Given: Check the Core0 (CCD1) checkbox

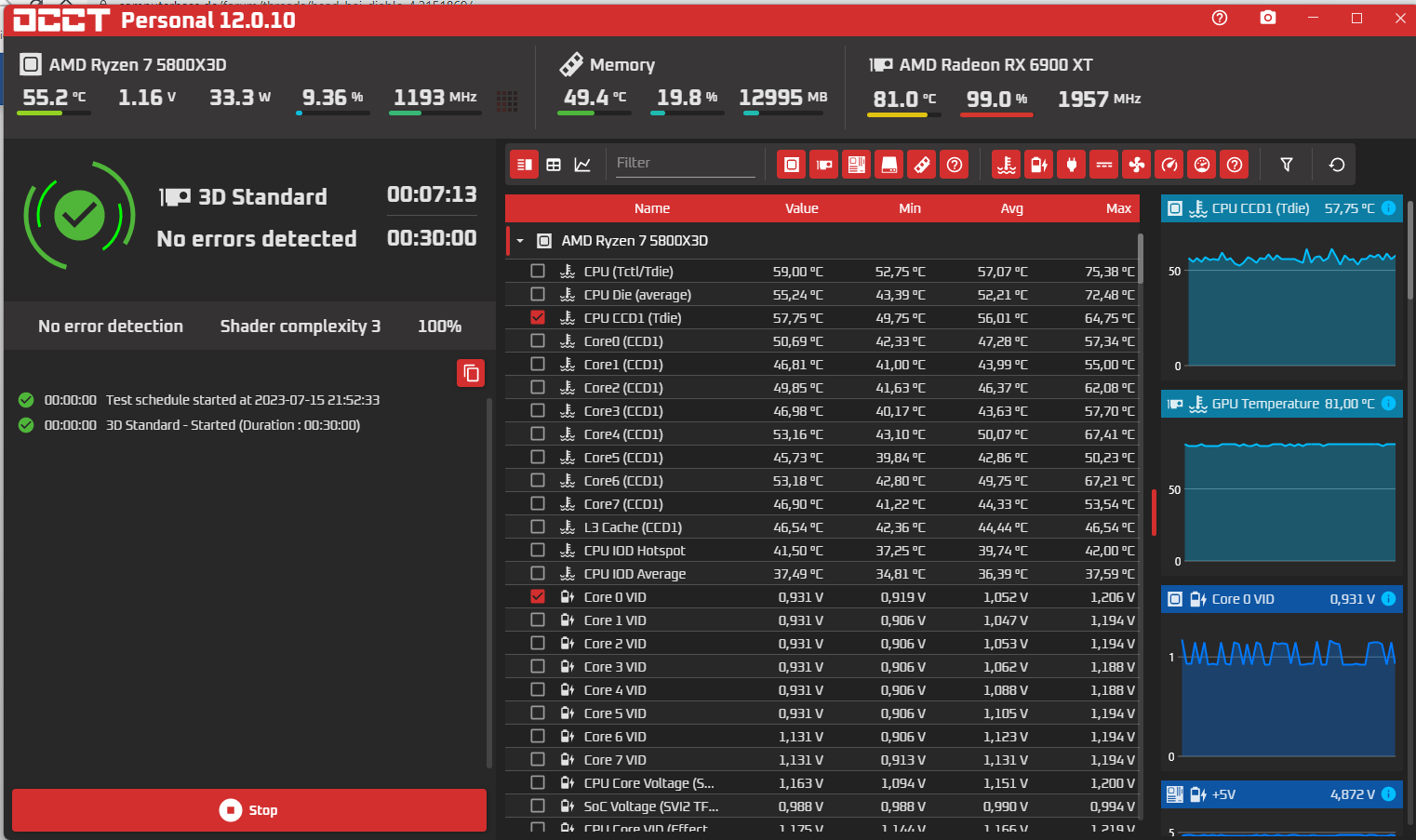Looking at the screenshot, I should [x=538, y=340].
